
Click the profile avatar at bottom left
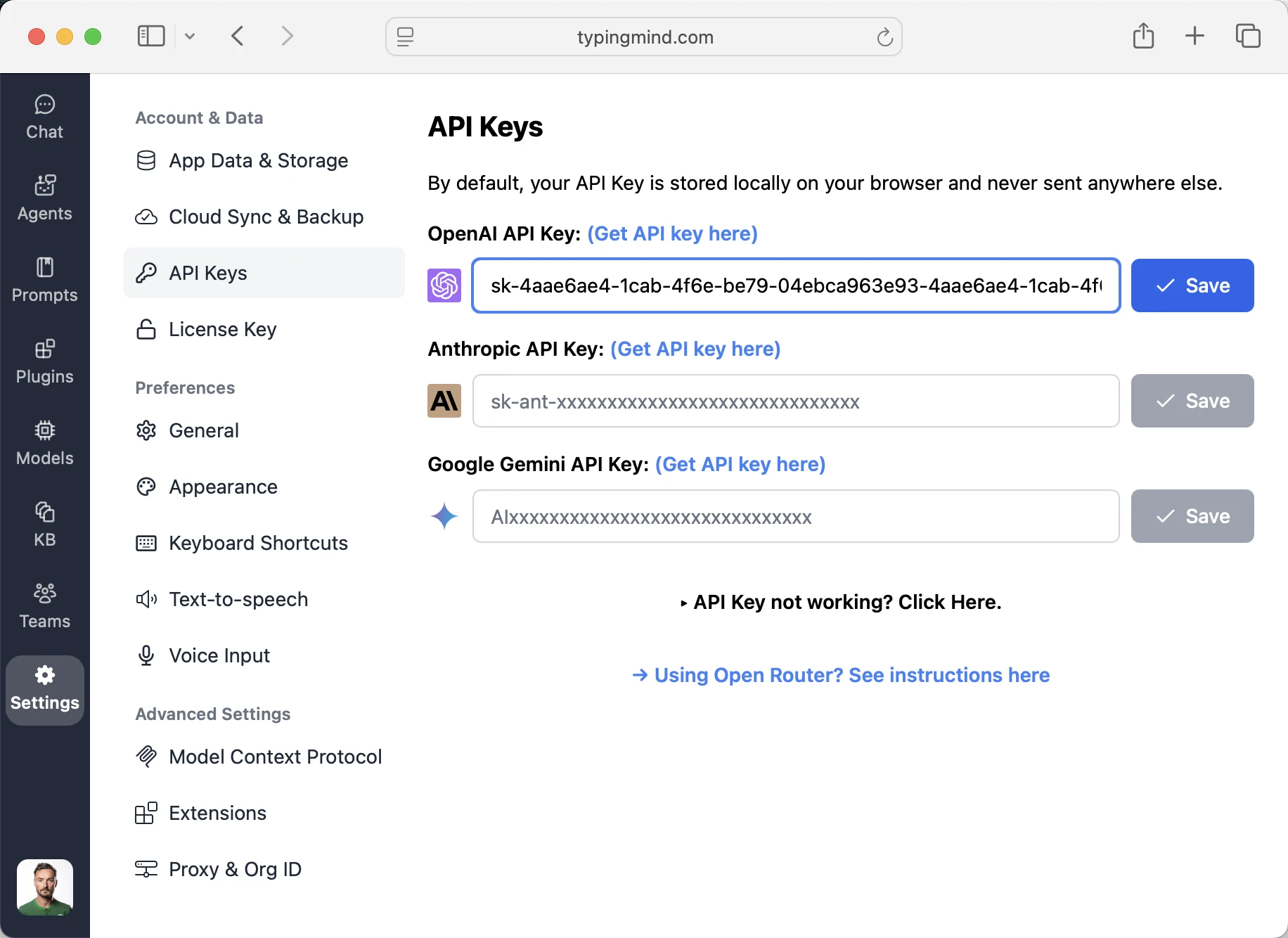pyautogui.click(x=44, y=887)
